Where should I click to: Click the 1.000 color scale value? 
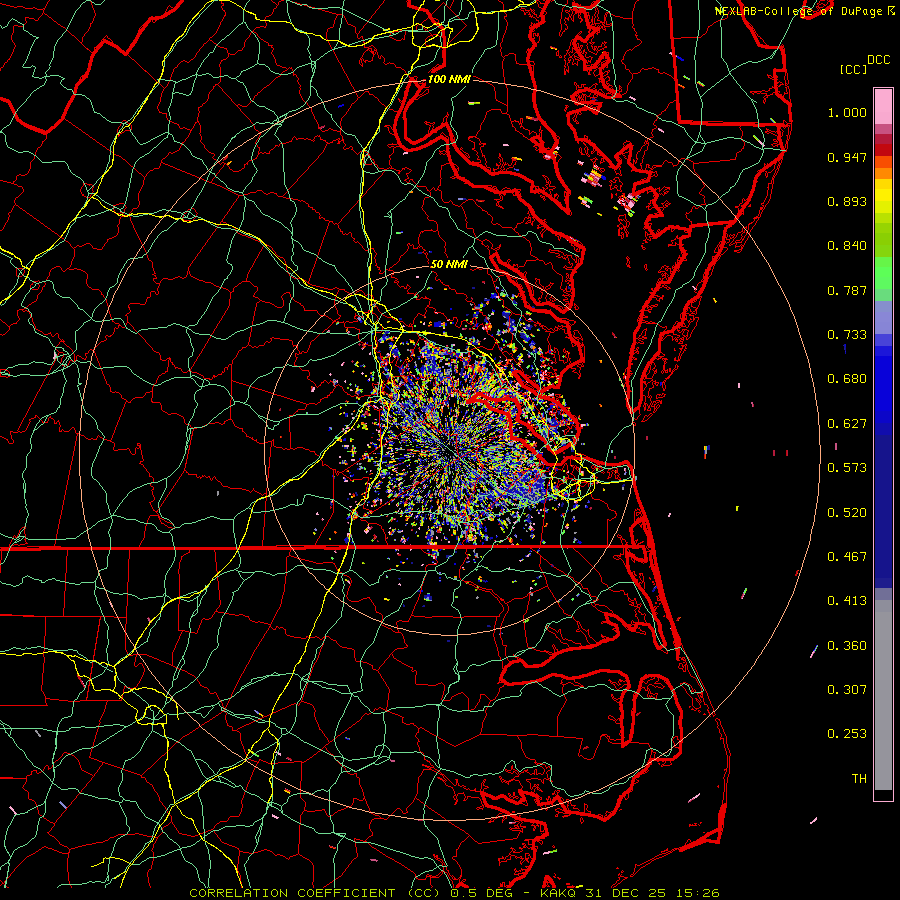pyautogui.click(x=847, y=112)
